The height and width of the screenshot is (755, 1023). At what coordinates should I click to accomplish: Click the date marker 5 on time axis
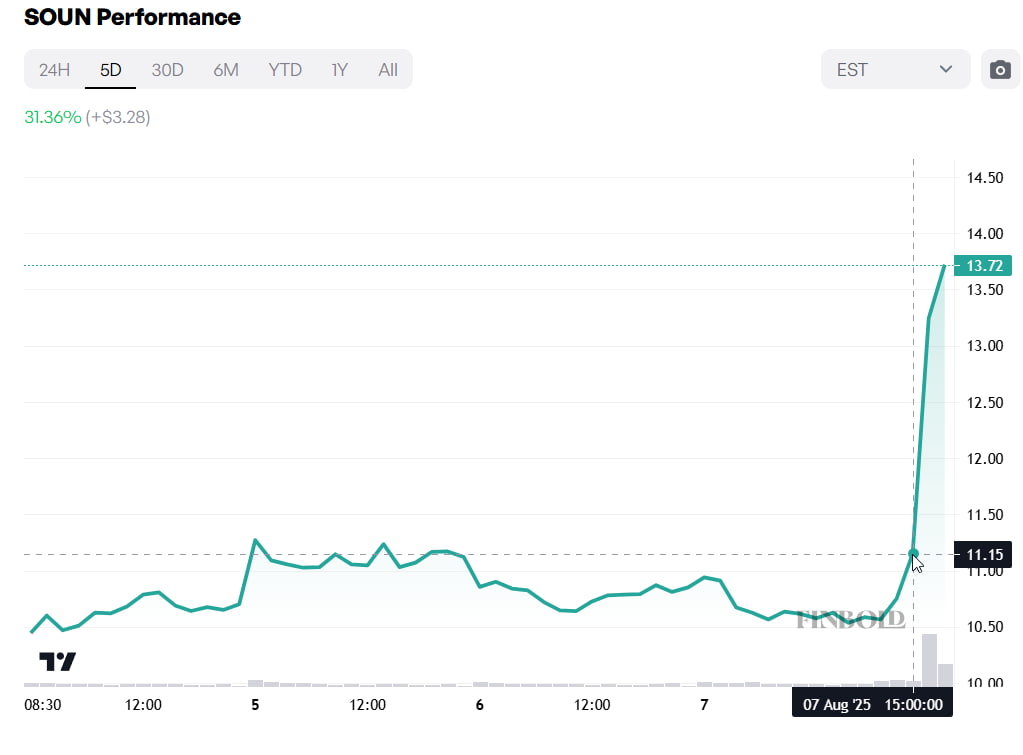tap(255, 705)
